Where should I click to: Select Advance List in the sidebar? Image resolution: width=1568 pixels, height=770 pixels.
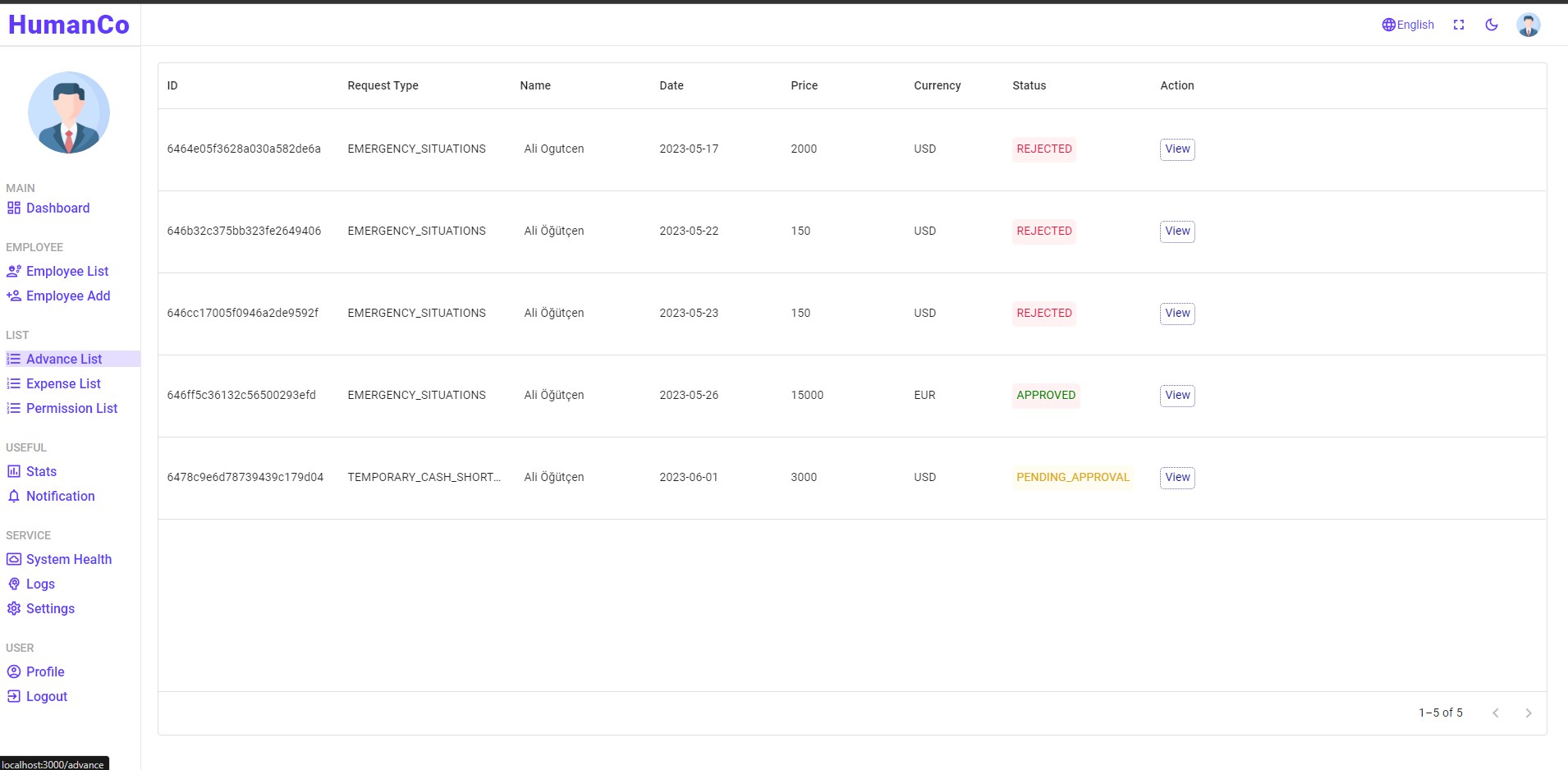[64, 359]
